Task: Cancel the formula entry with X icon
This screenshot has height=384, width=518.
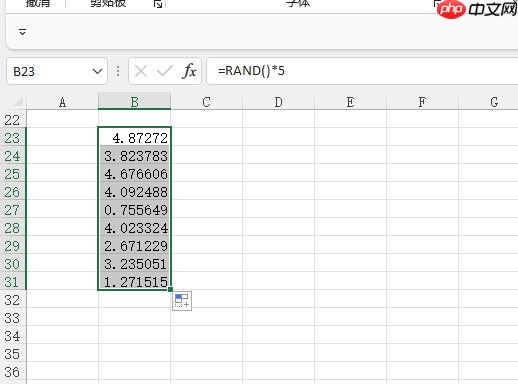Action: coord(141,71)
